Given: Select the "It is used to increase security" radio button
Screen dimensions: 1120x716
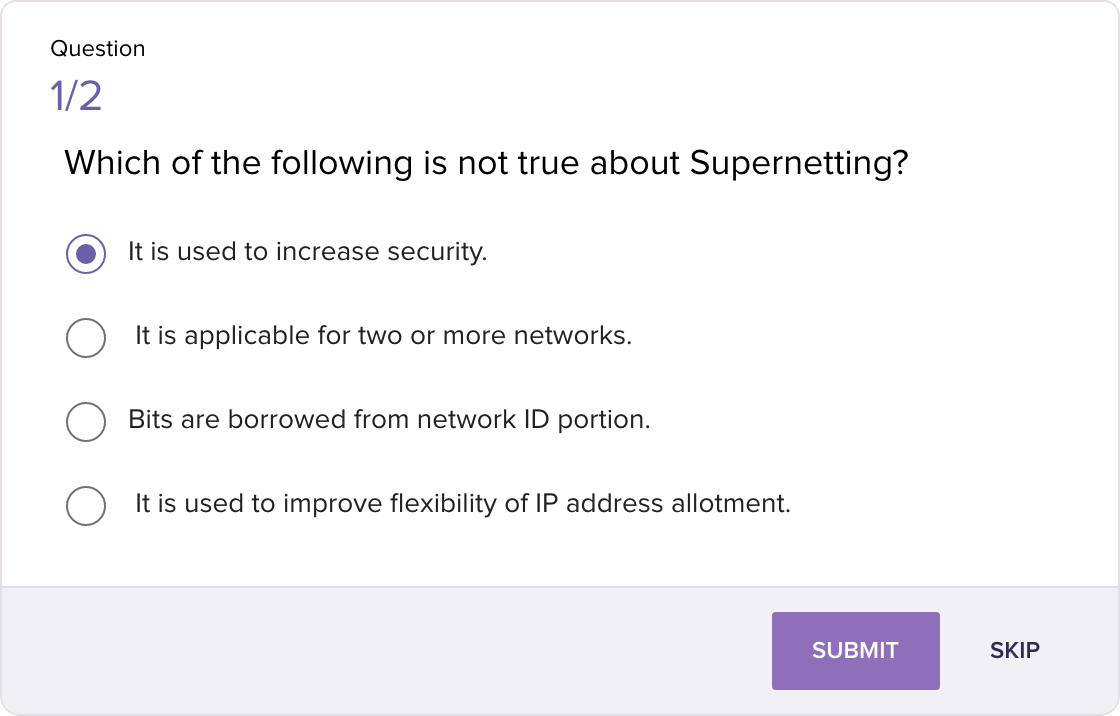Looking at the screenshot, I should (86, 253).
